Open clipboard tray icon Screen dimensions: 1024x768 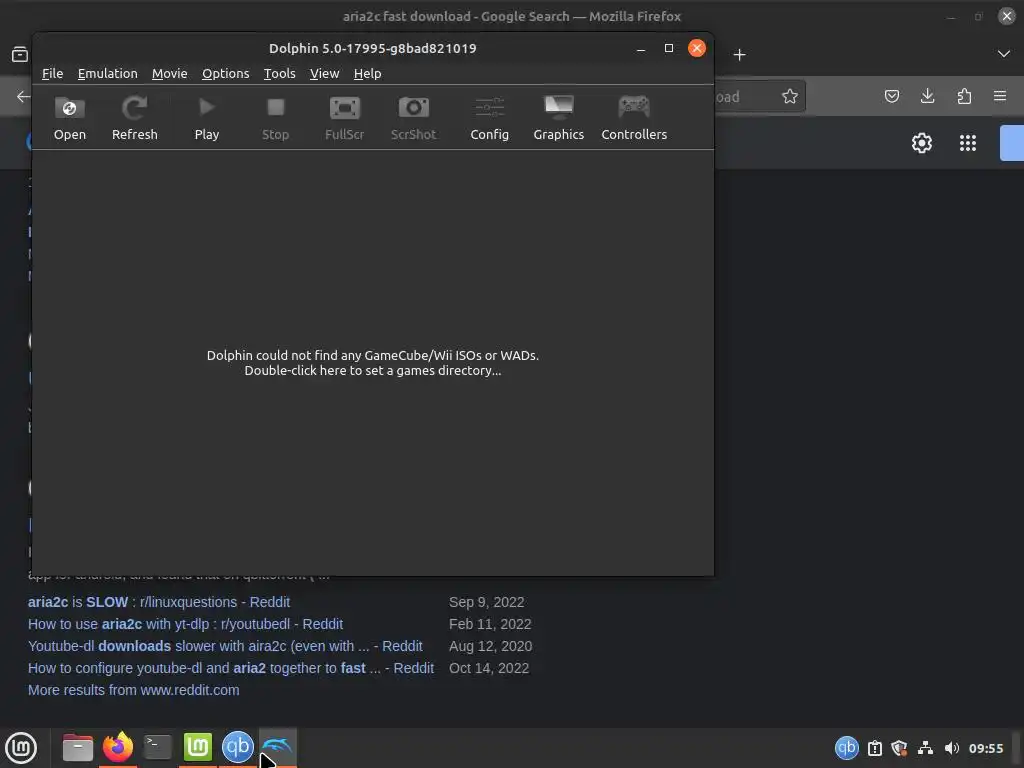874,748
